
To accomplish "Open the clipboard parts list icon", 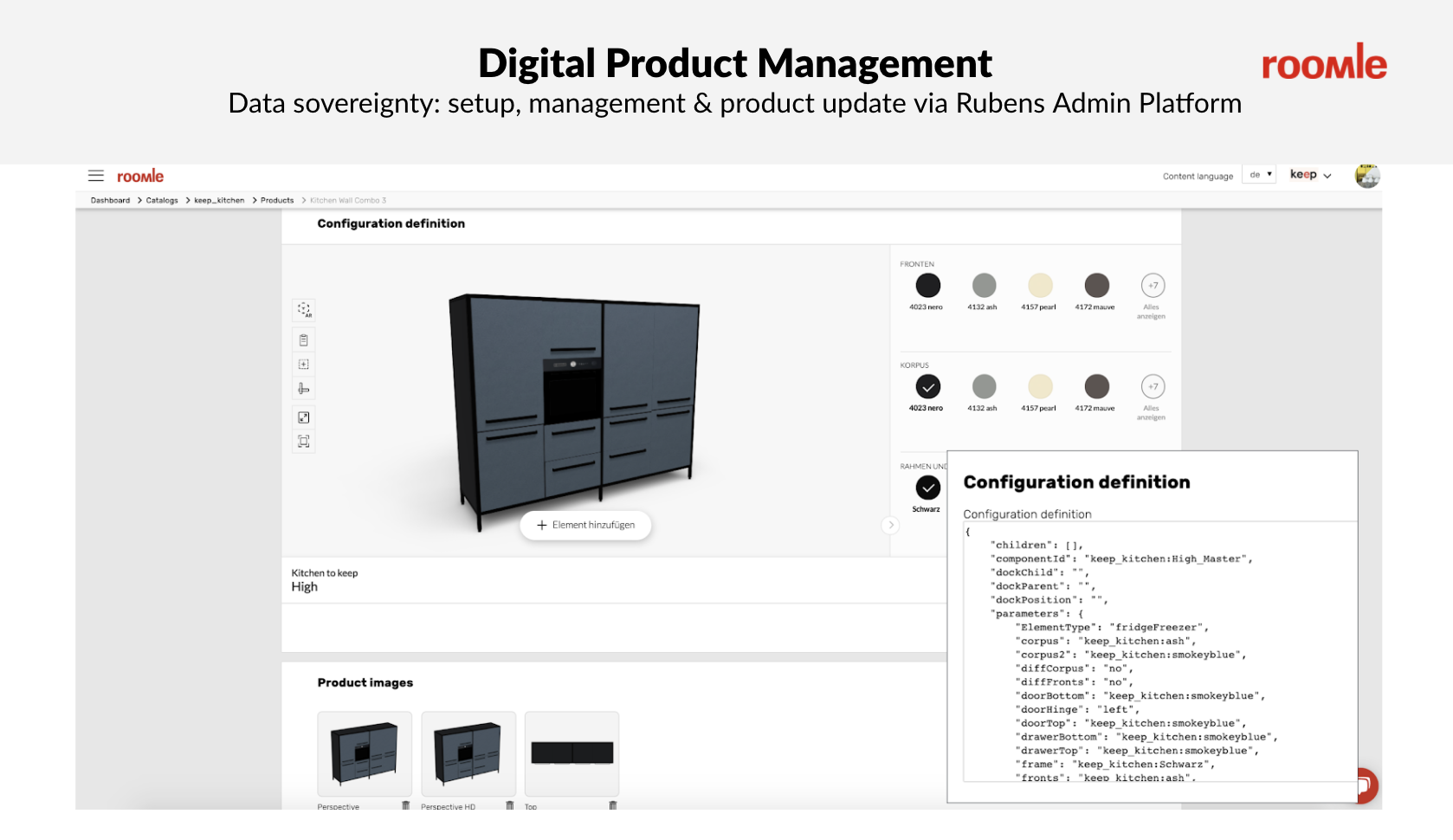I will [x=304, y=340].
